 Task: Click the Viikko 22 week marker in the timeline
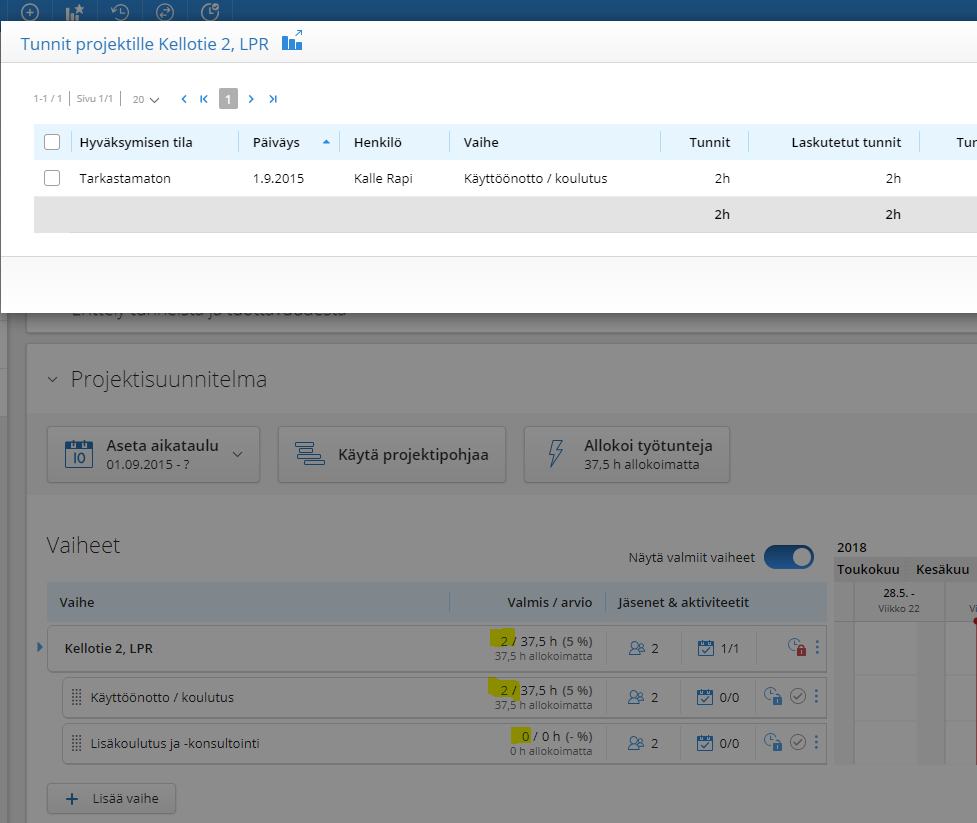pyautogui.click(x=898, y=609)
